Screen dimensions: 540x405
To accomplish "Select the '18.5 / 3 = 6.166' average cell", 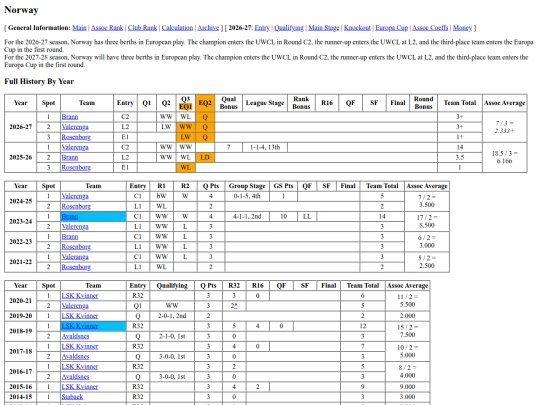I will [x=505, y=157].
